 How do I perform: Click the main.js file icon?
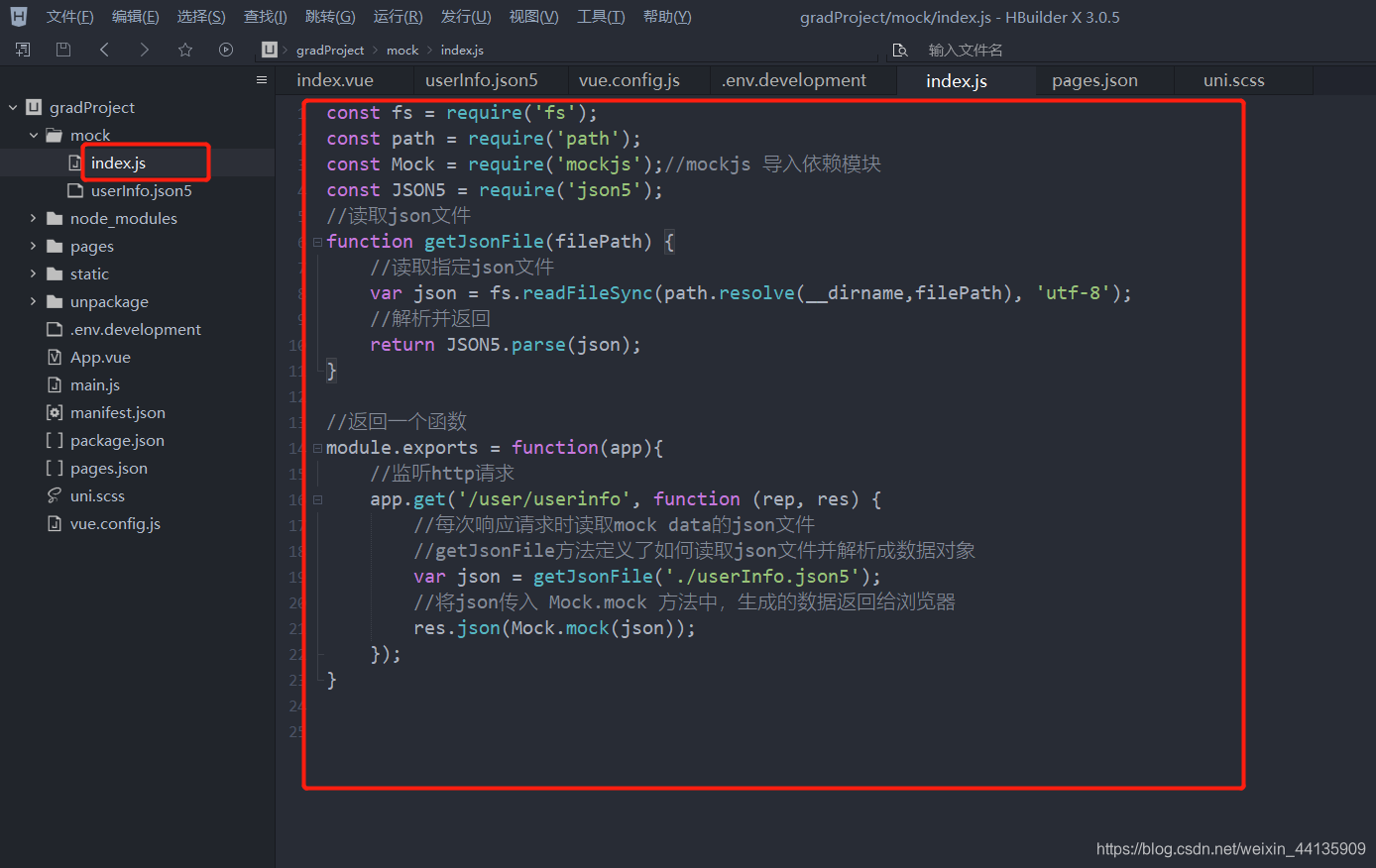click(x=55, y=384)
